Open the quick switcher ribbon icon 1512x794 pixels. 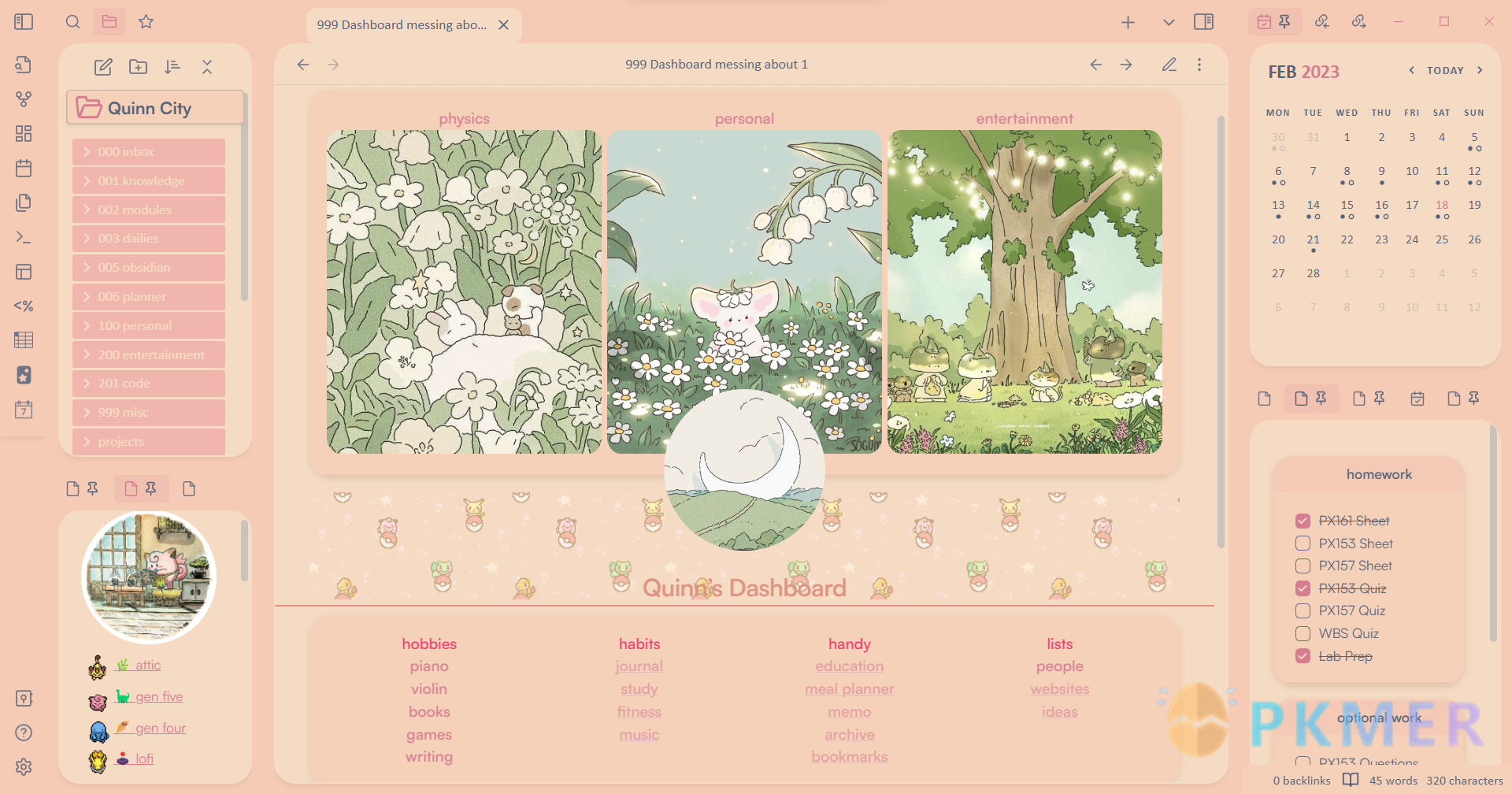click(24, 65)
